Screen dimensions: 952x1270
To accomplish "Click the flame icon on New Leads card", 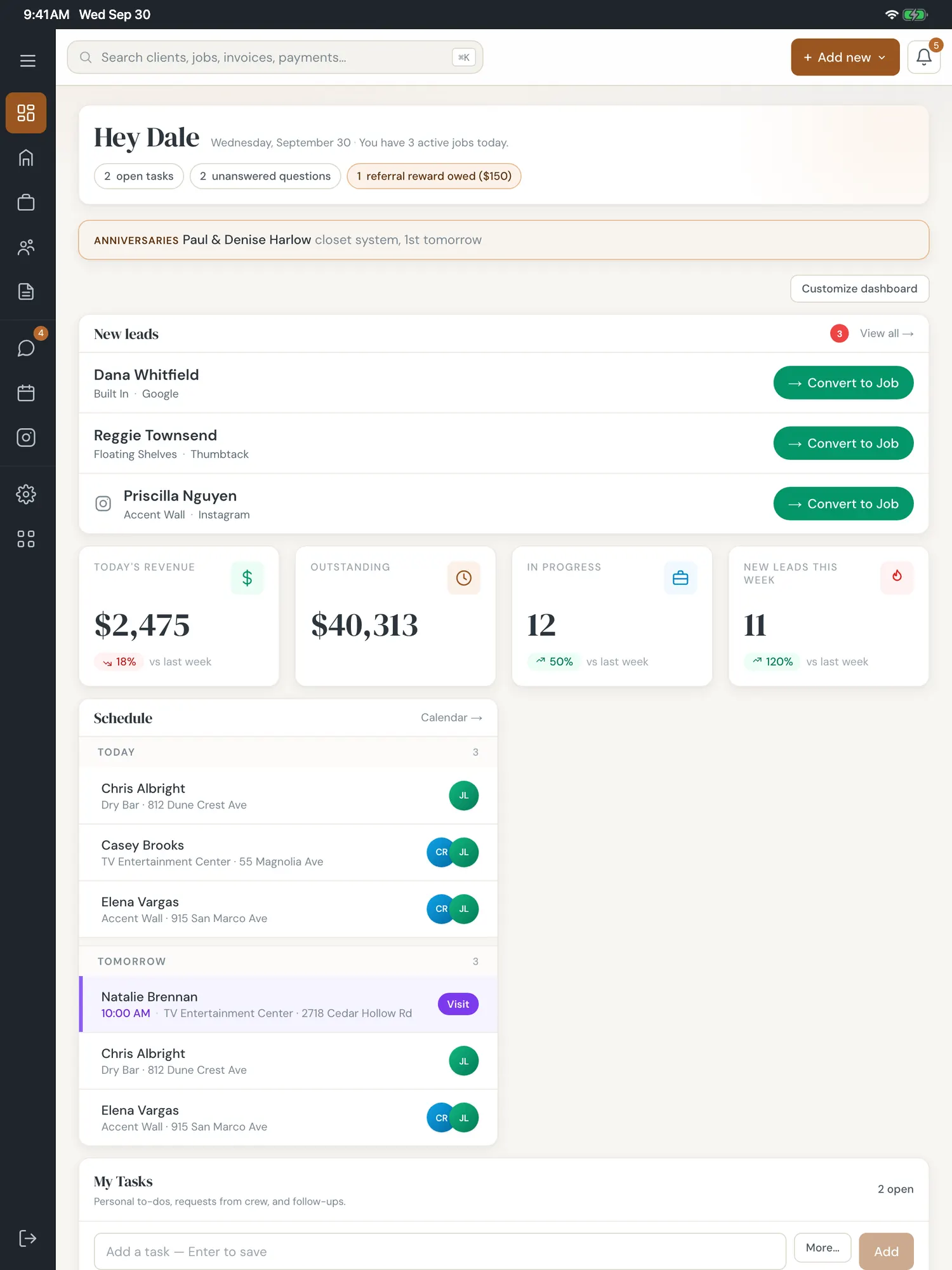I will pyautogui.click(x=897, y=578).
